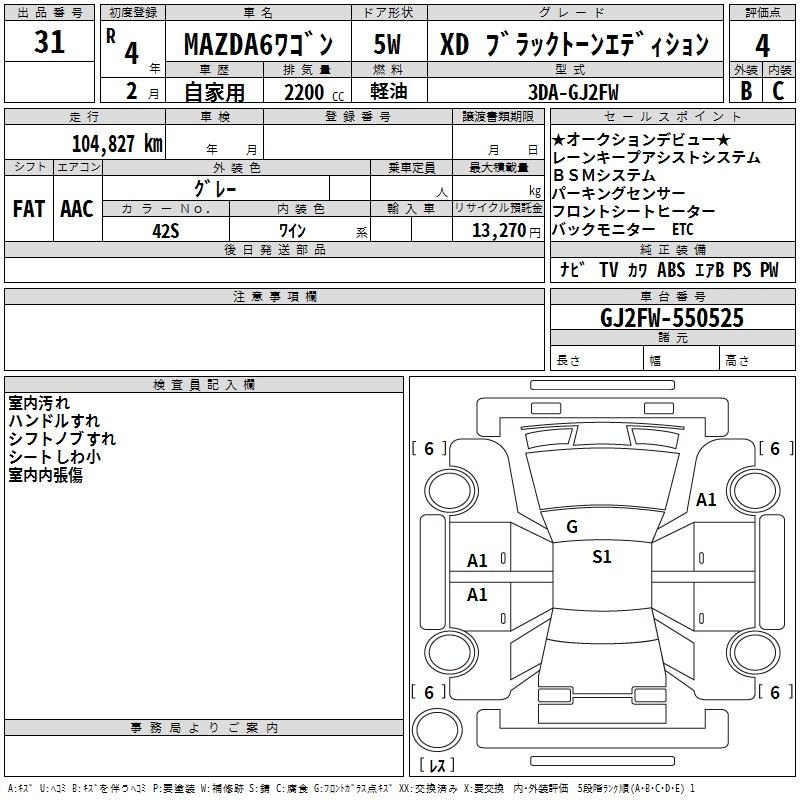Click the 室内汚れ inspector note line
This screenshot has width=800, height=800.
39,403
